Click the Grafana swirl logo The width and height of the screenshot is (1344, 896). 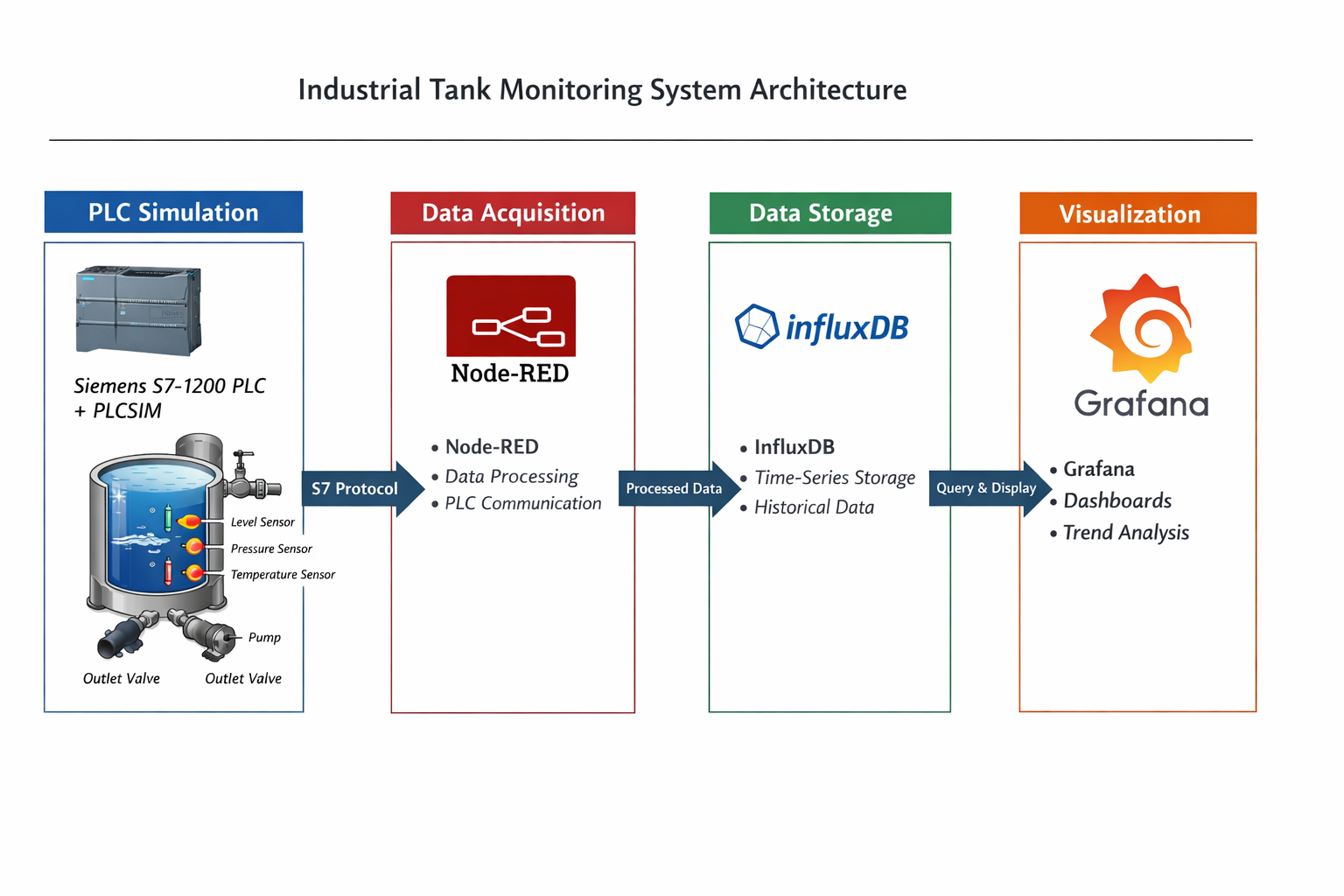[x=1141, y=328]
